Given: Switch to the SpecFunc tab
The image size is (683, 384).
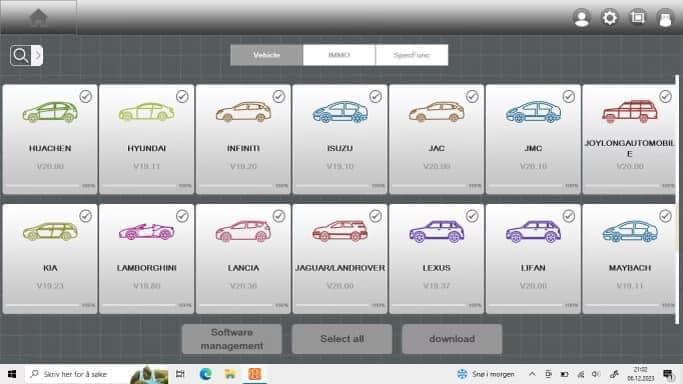Looking at the screenshot, I should 412,55.
